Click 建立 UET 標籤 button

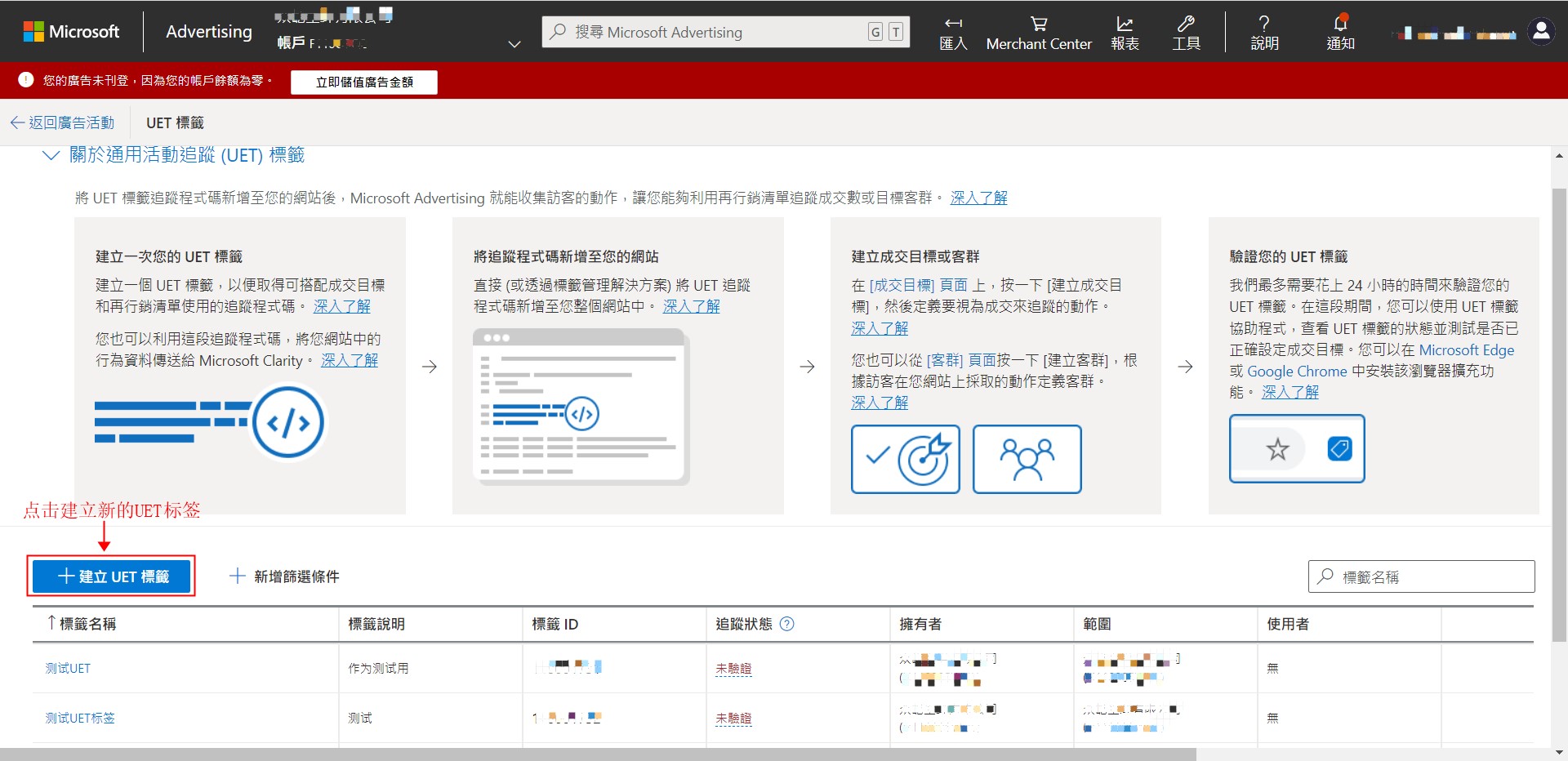113,576
